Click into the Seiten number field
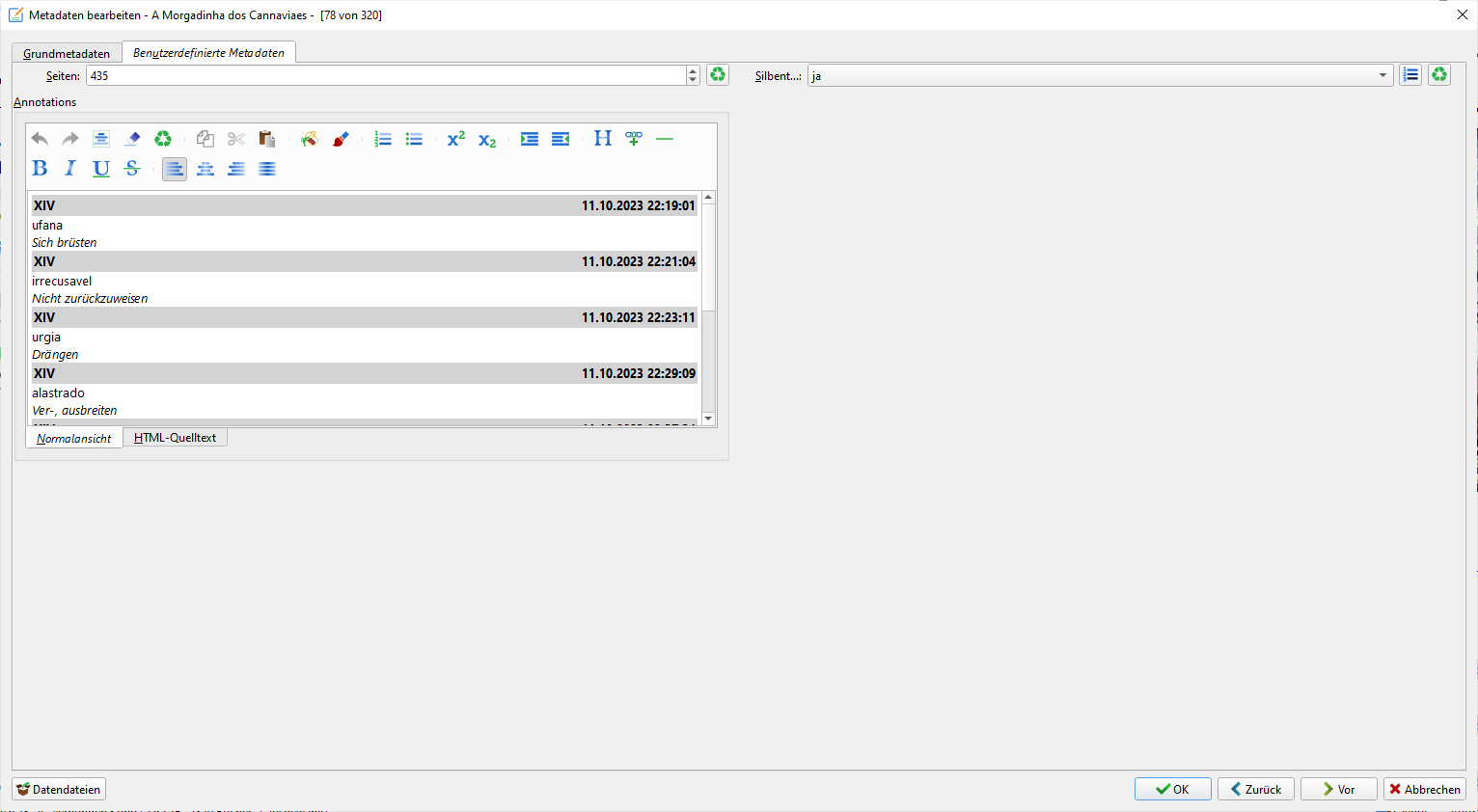The width and height of the screenshot is (1478, 812). [386, 75]
